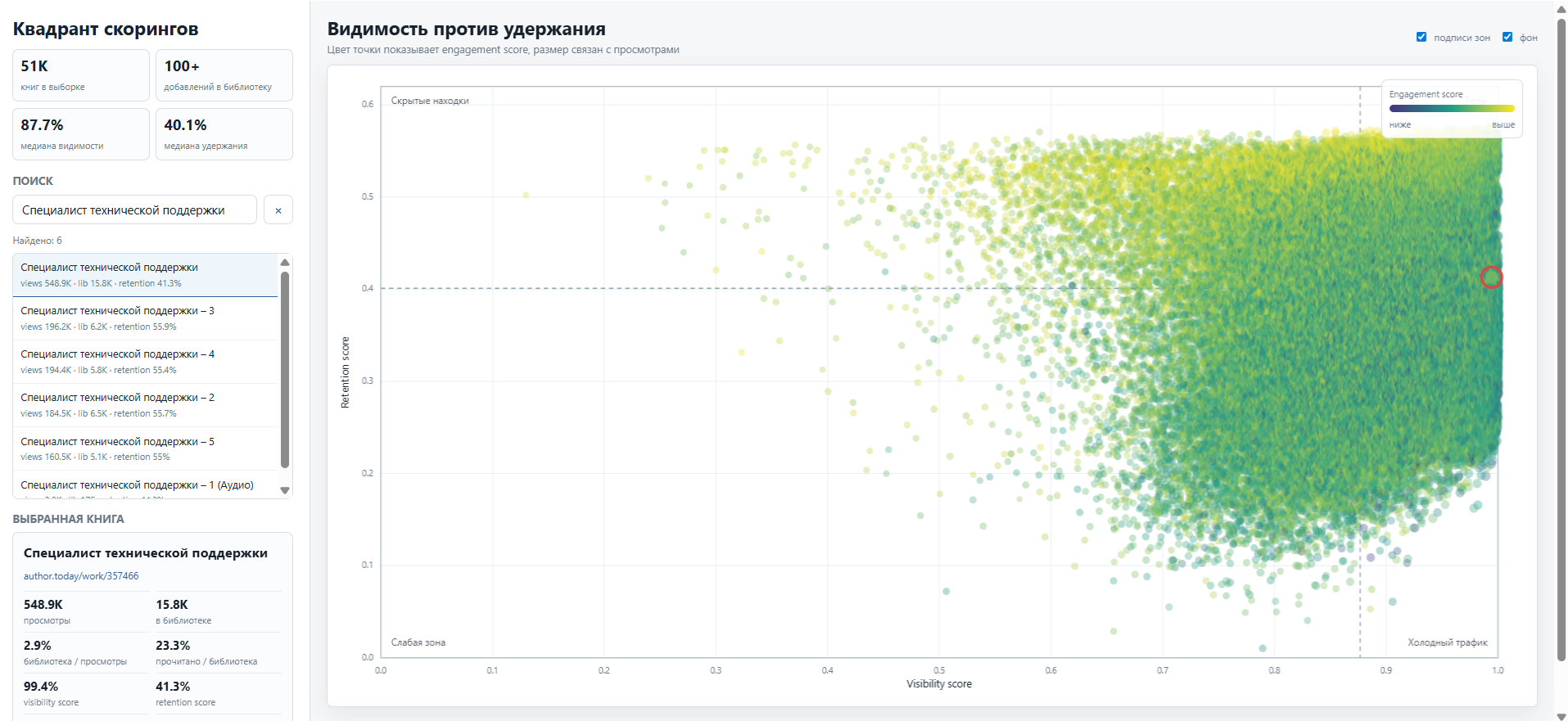The height and width of the screenshot is (721, 1568).
Task: Click the '51K книг в выборке' stat card
Action: pos(81,75)
